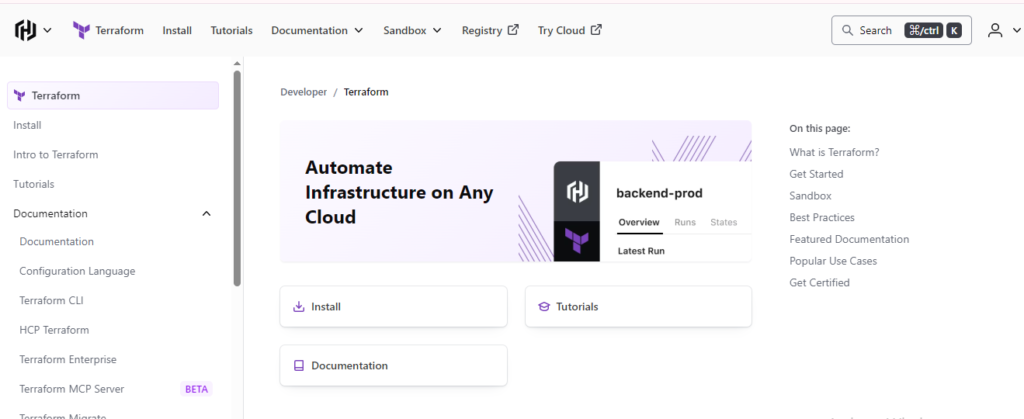
Task: Expand the Documentation dropdown in top navigation
Action: coord(317,30)
